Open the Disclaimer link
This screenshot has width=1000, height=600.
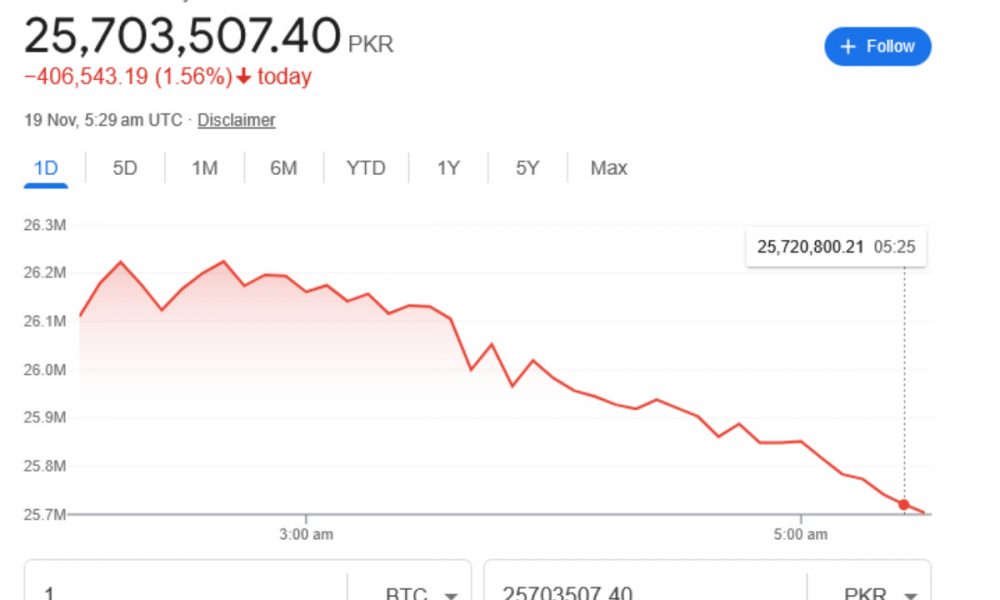click(236, 120)
